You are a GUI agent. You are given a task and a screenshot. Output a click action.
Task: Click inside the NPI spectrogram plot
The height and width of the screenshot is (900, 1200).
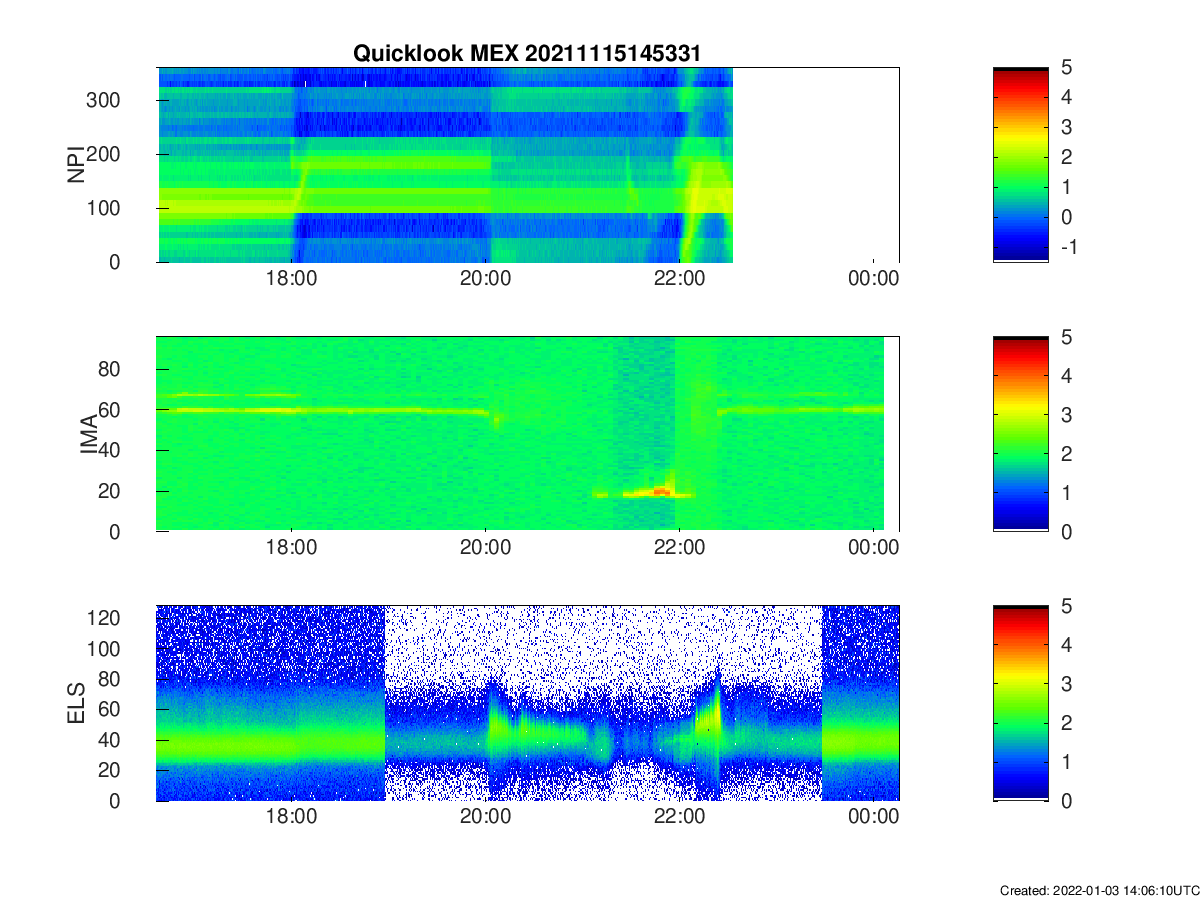tap(528, 165)
